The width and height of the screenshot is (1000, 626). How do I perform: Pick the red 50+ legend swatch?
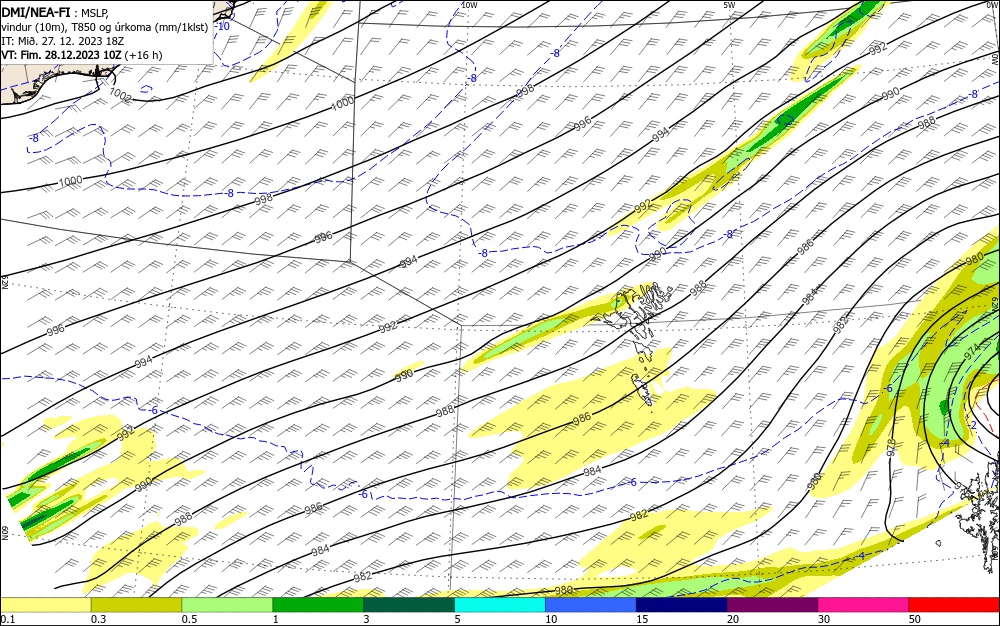pyautogui.click(x=954, y=605)
